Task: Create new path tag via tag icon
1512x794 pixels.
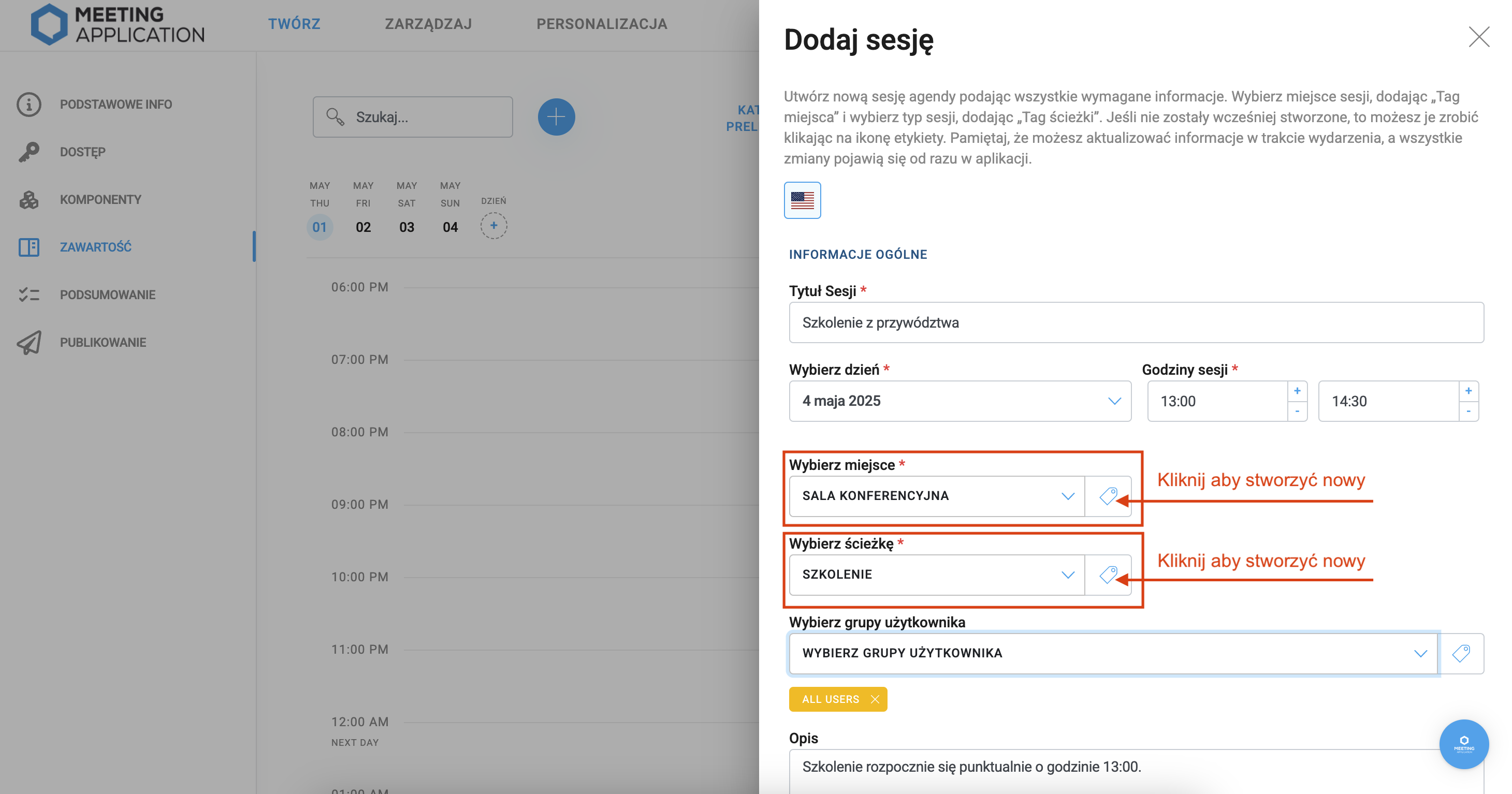Action: pyautogui.click(x=1108, y=575)
